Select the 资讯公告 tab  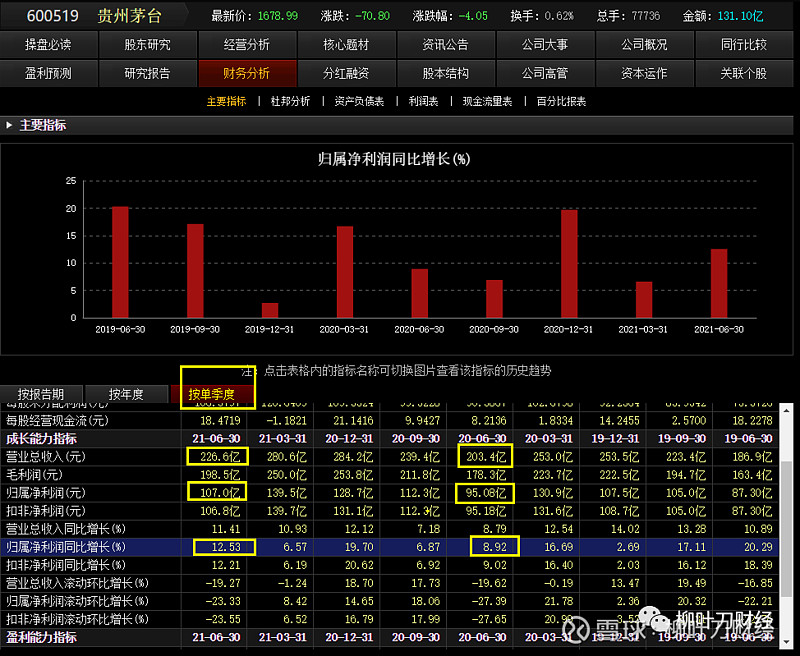pyautogui.click(x=445, y=45)
